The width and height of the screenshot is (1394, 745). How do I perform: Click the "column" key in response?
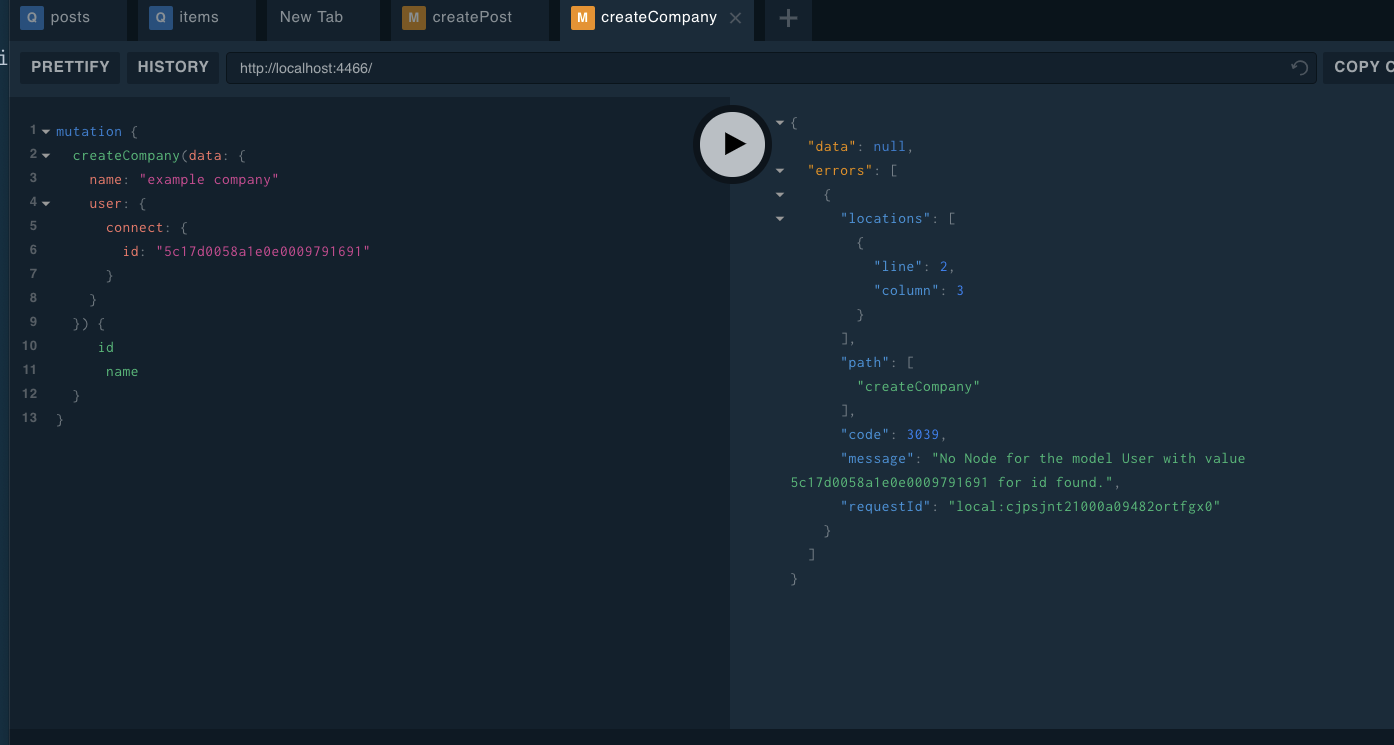click(x=906, y=291)
